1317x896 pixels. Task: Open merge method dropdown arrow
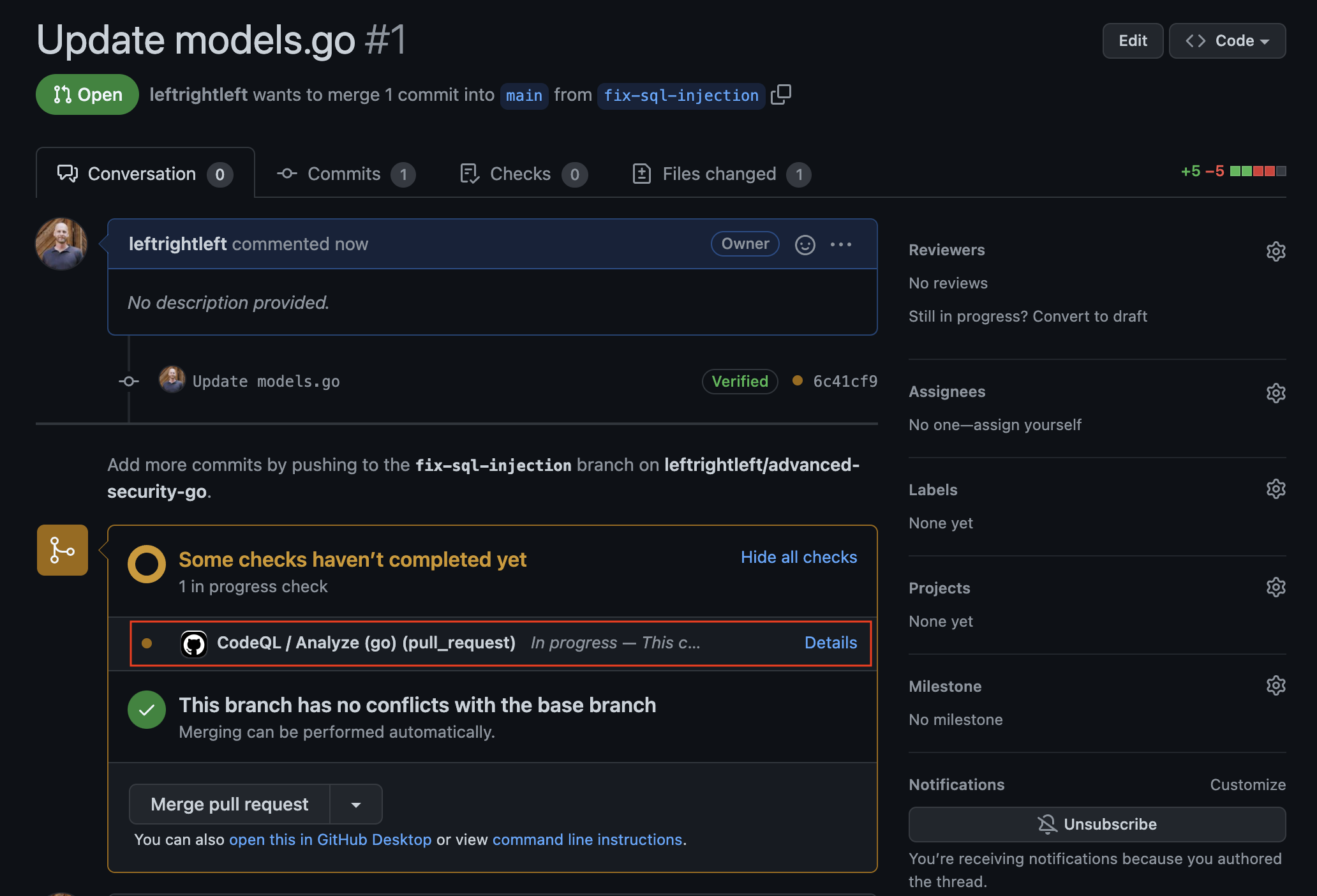(x=356, y=805)
